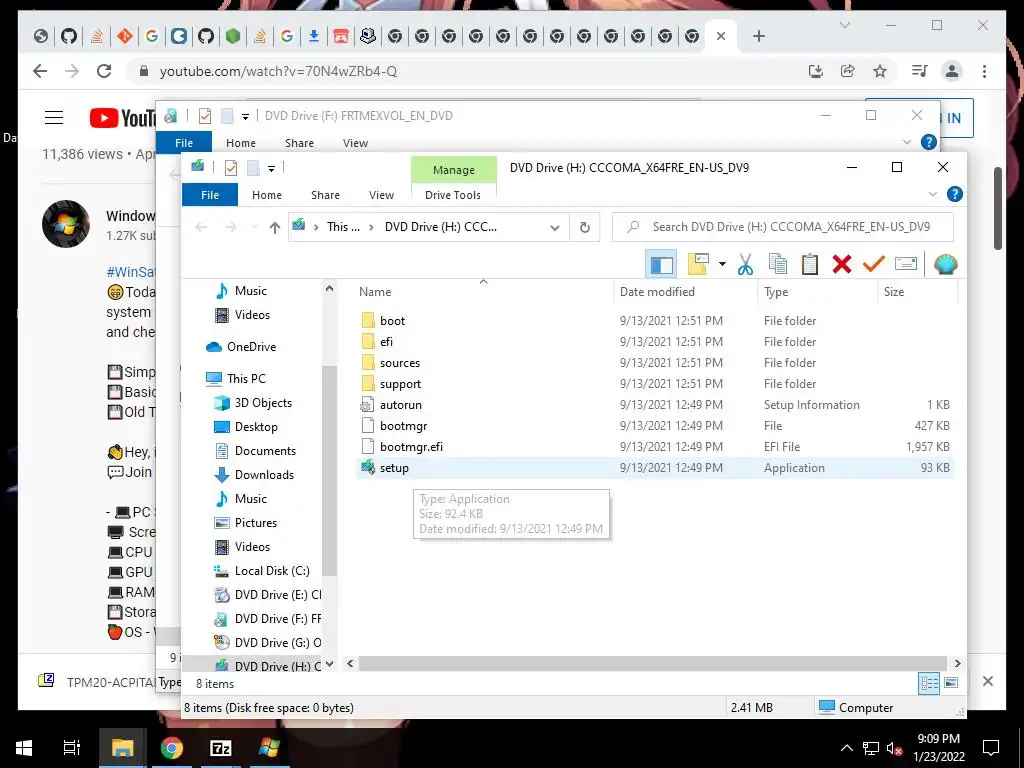Switch to details view using the status bar icon
1024x768 pixels.
pos(929,683)
